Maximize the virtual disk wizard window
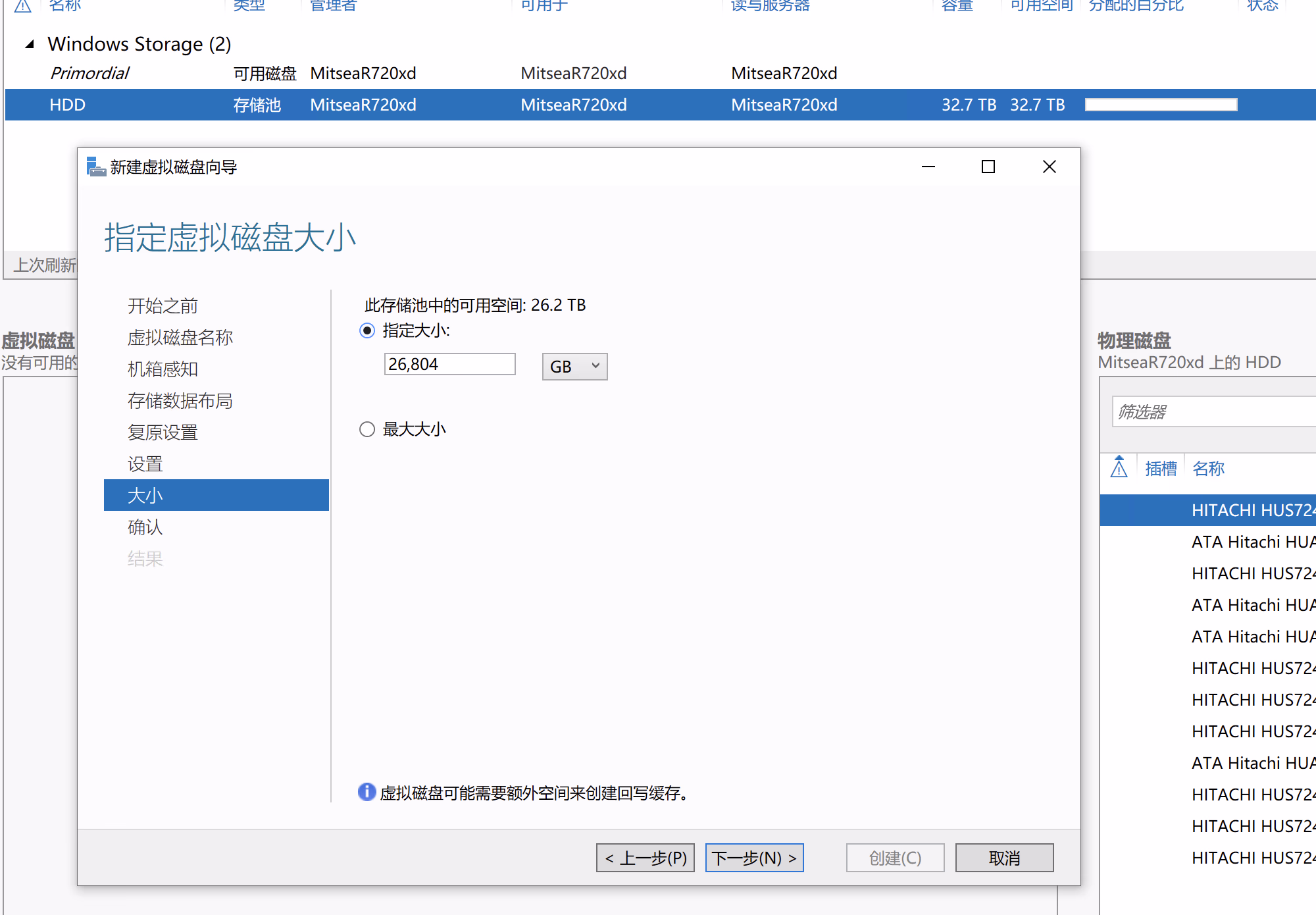 (988, 167)
